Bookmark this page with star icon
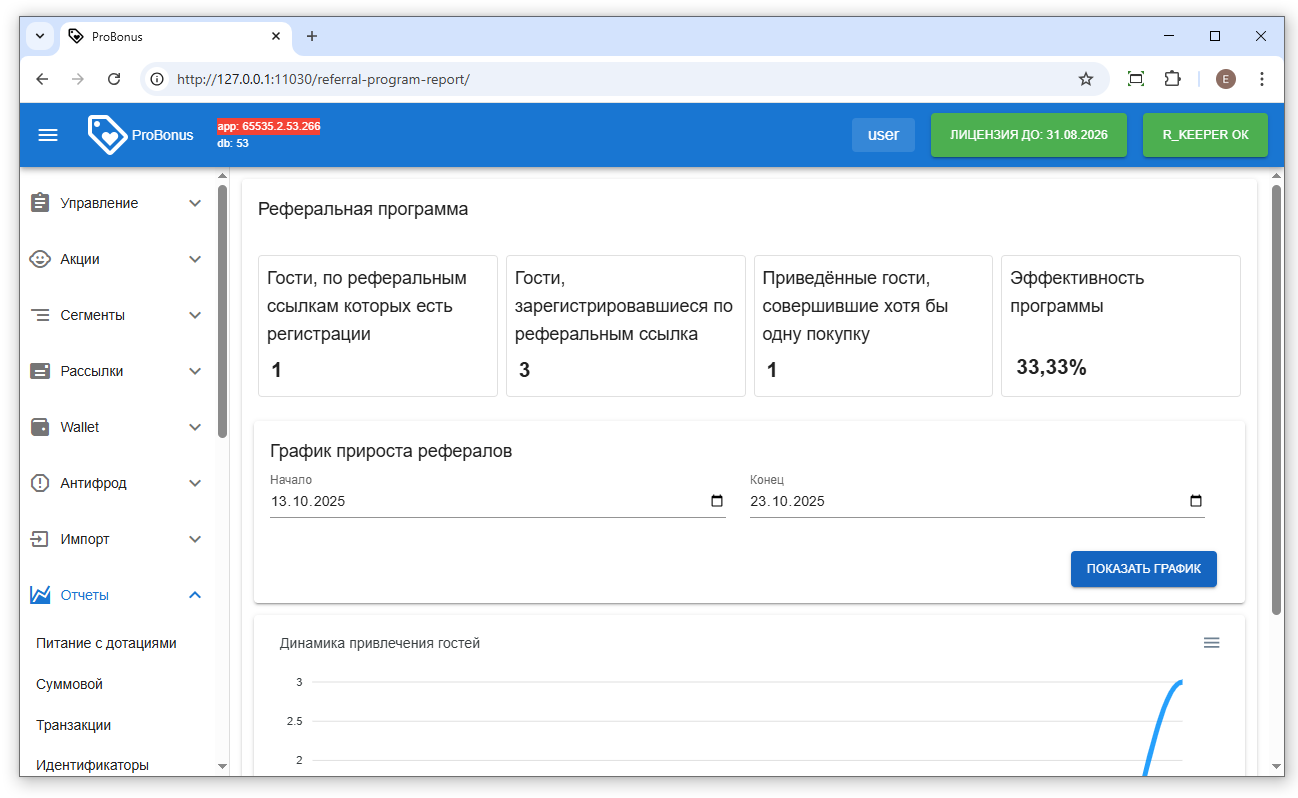 click(x=1085, y=79)
